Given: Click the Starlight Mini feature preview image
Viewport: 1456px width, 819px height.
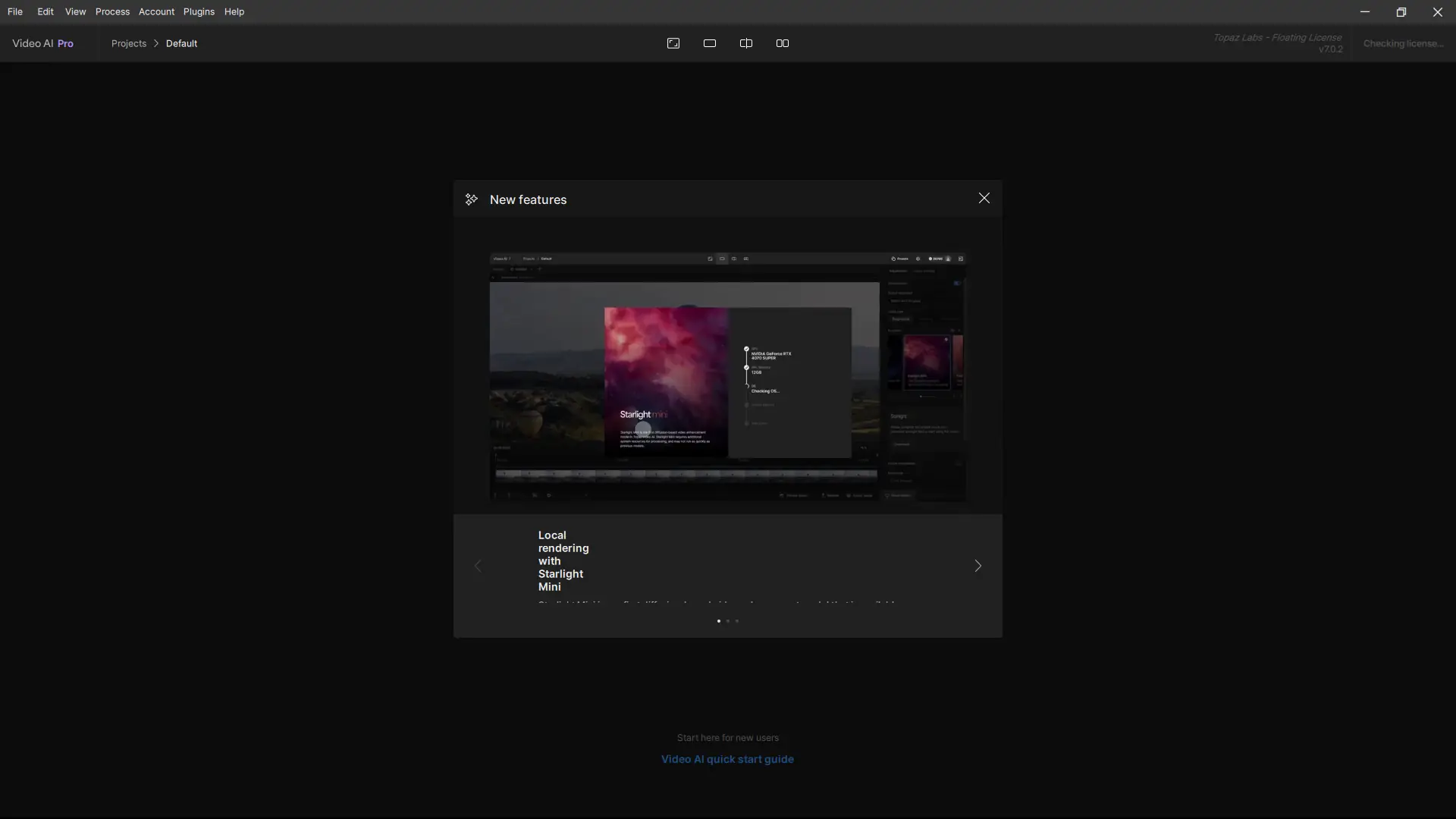Looking at the screenshot, I should (x=728, y=377).
